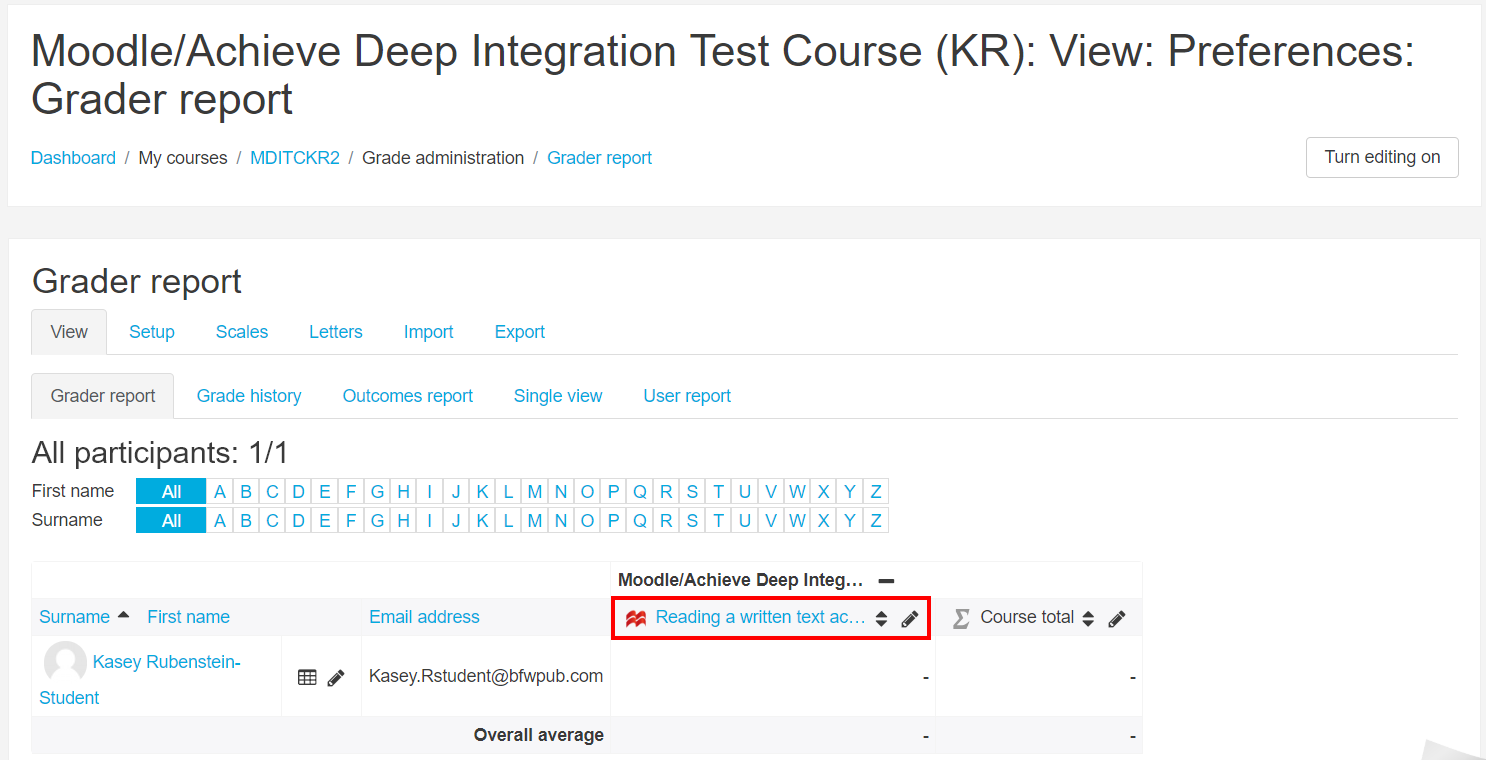The width and height of the screenshot is (1486, 760).
Task: Switch to the User report sub-tab
Action: coord(687,396)
